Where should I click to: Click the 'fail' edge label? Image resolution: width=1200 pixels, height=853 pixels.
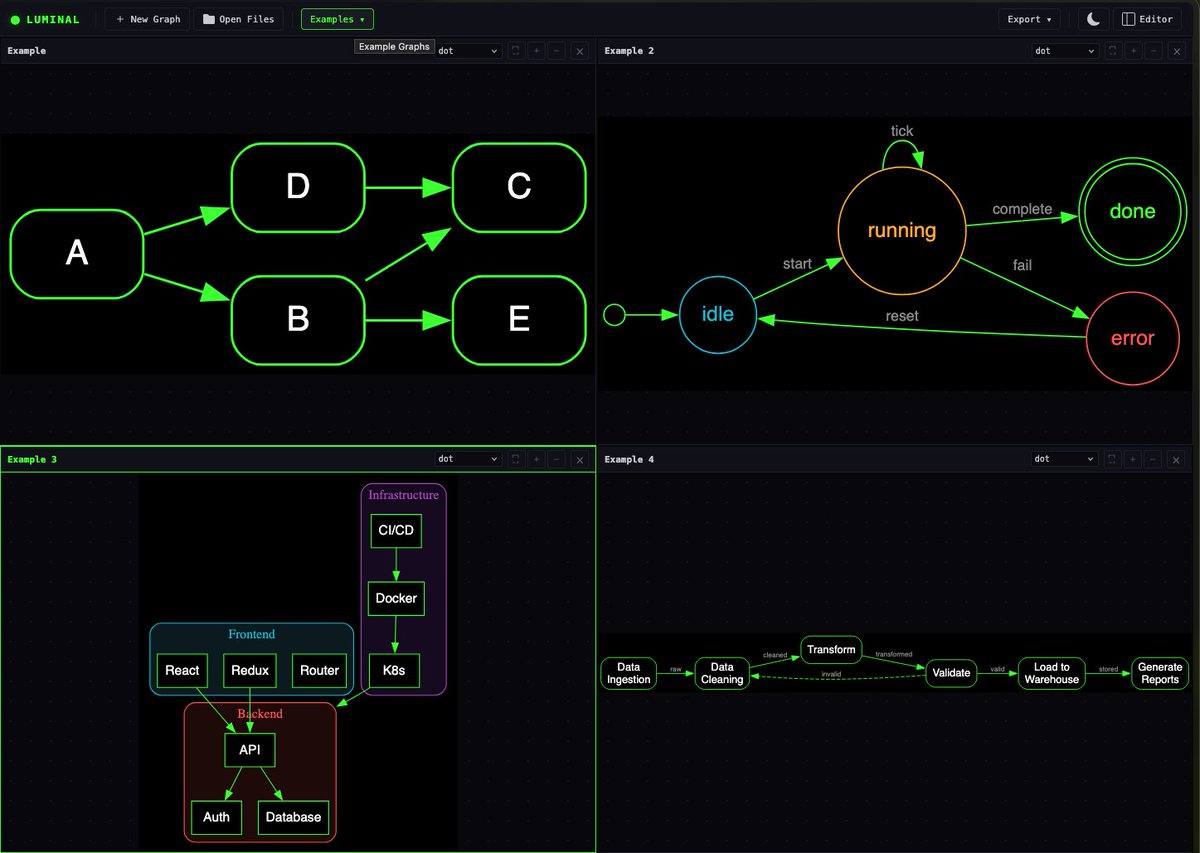point(1022,265)
